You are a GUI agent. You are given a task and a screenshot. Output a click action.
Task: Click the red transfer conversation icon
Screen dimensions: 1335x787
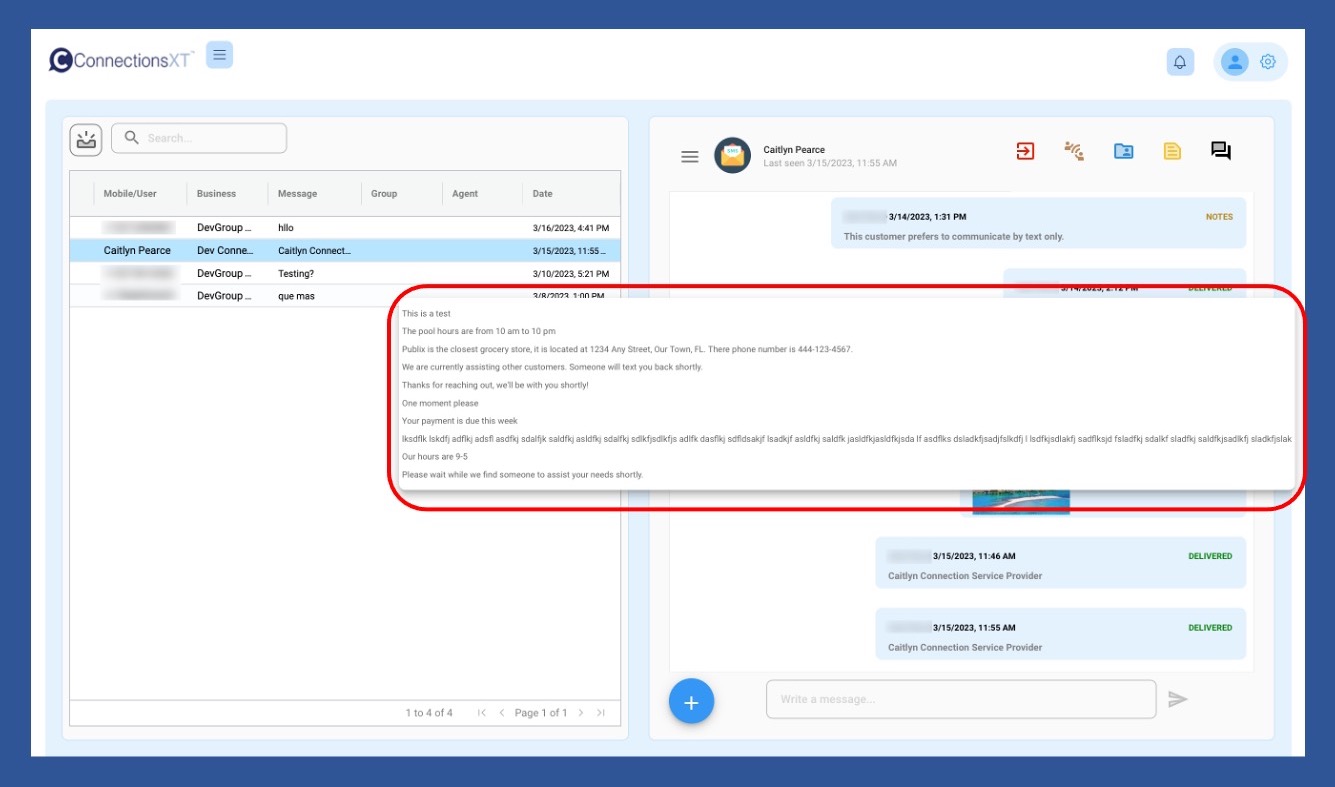(1025, 151)
